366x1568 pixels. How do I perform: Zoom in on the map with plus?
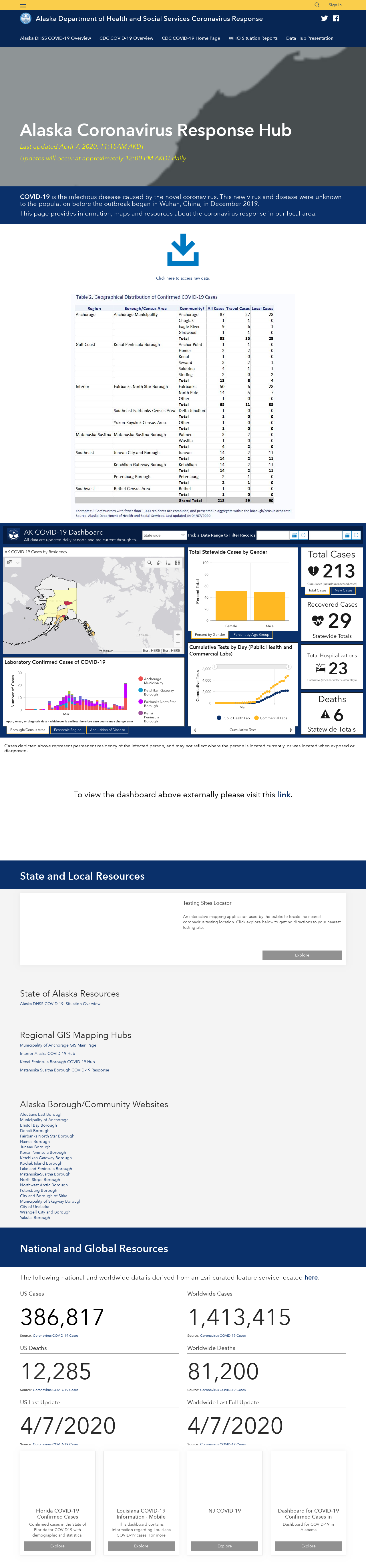(x=178, y=634)
